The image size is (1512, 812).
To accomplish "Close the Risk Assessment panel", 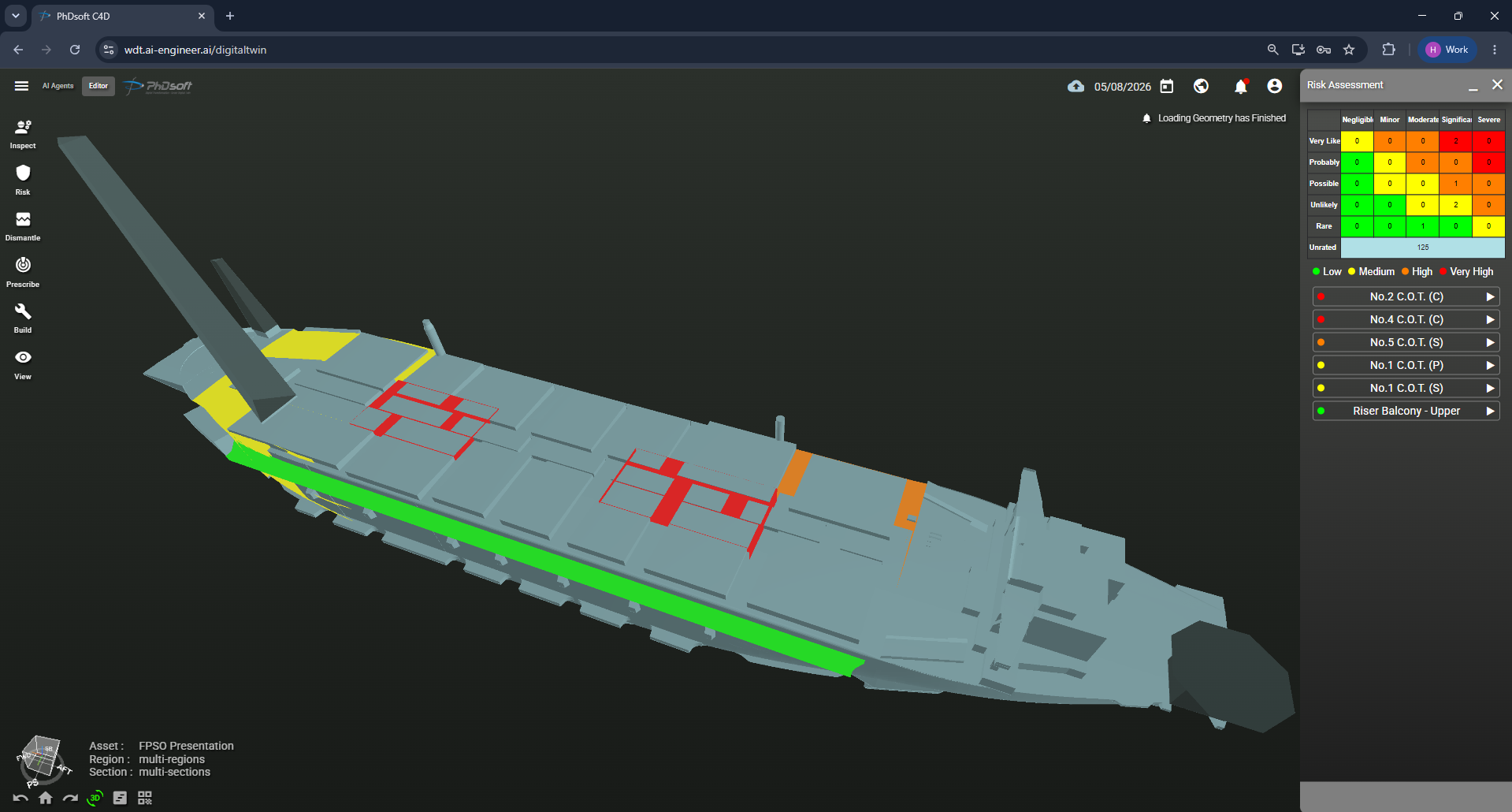I will point(1497,84).
